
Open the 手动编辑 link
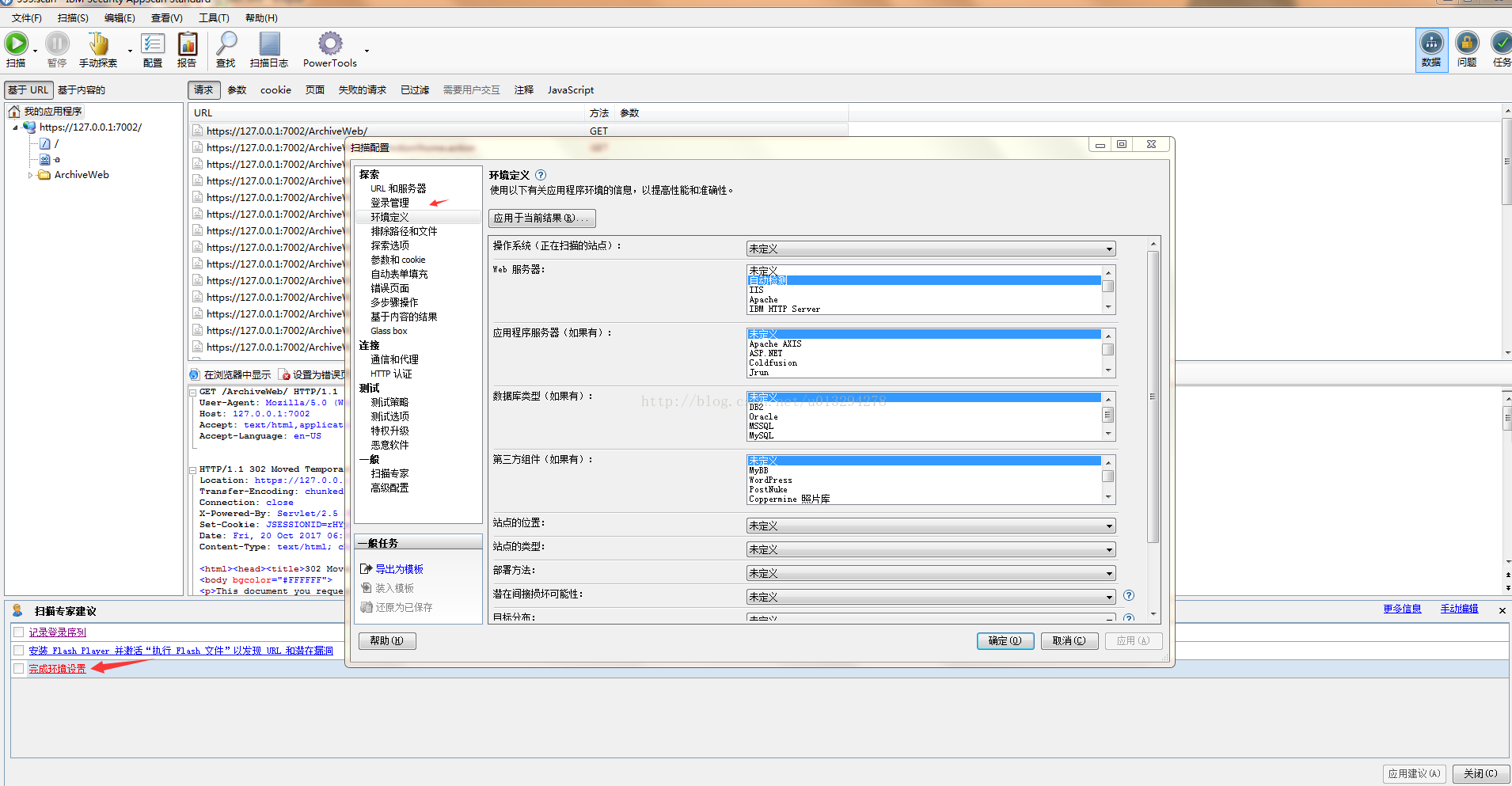coord(1459,609)
